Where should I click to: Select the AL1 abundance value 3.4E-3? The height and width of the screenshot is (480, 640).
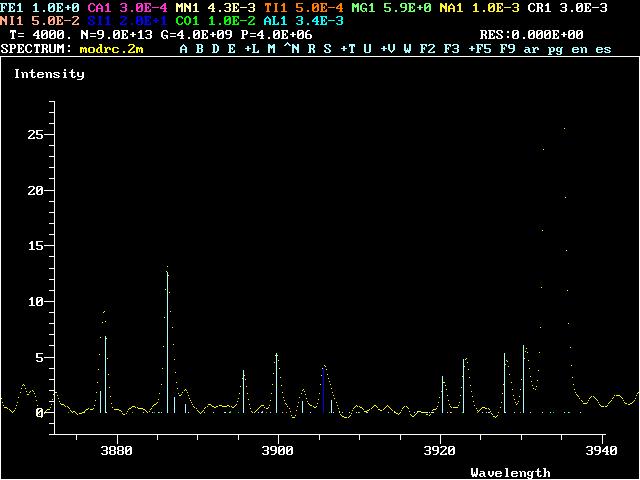[320, 20]
